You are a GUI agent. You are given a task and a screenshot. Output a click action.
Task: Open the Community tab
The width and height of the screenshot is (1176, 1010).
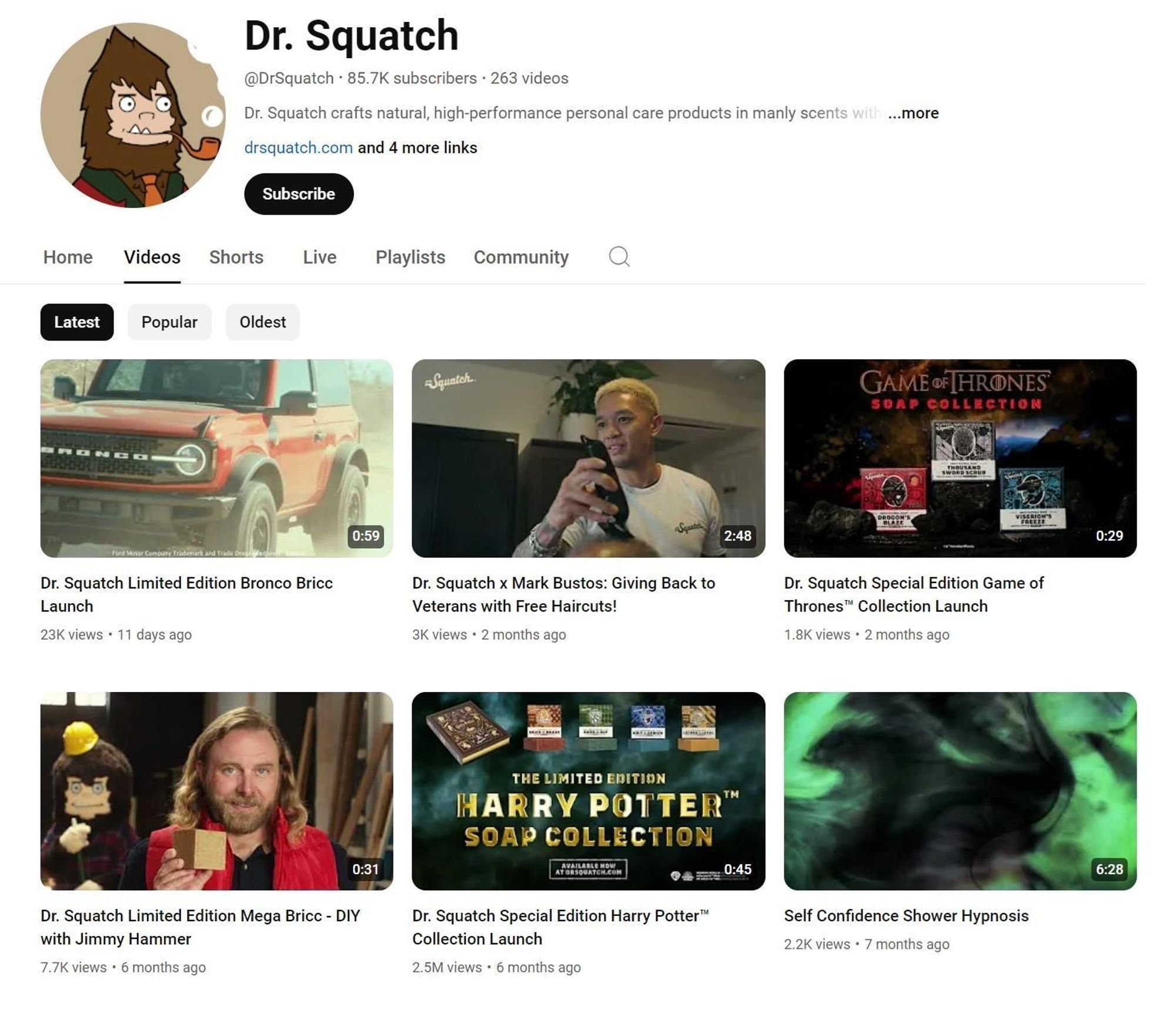(x=521, y=257)
